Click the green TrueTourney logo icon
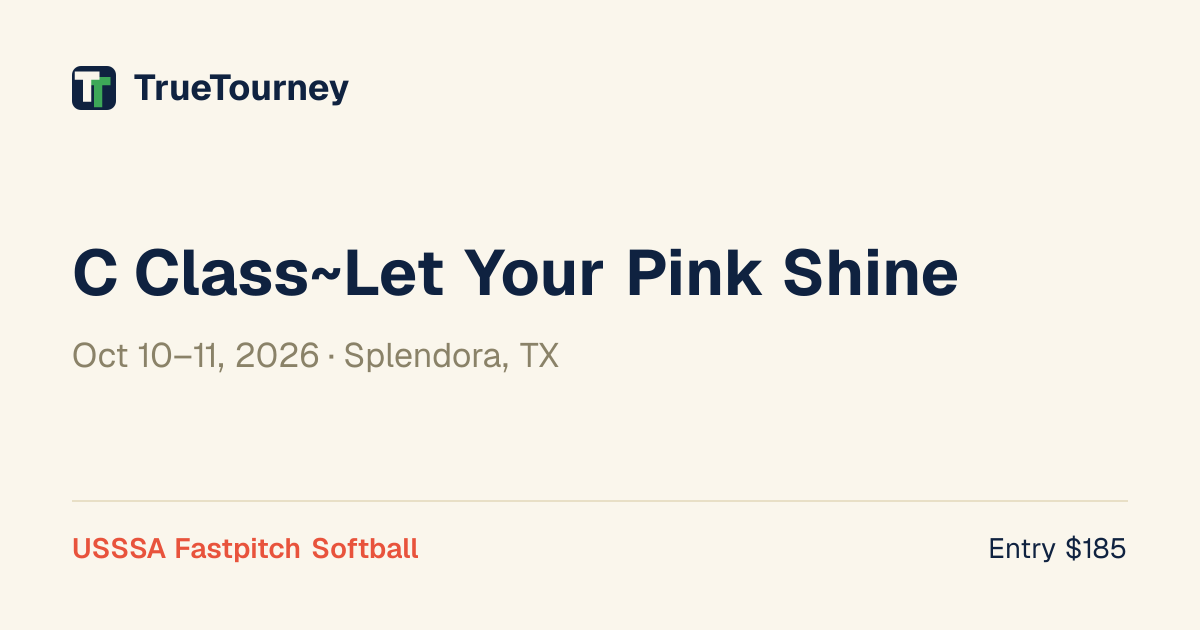This screenshot has height=630, width=1200. click(x=94, y=88)
